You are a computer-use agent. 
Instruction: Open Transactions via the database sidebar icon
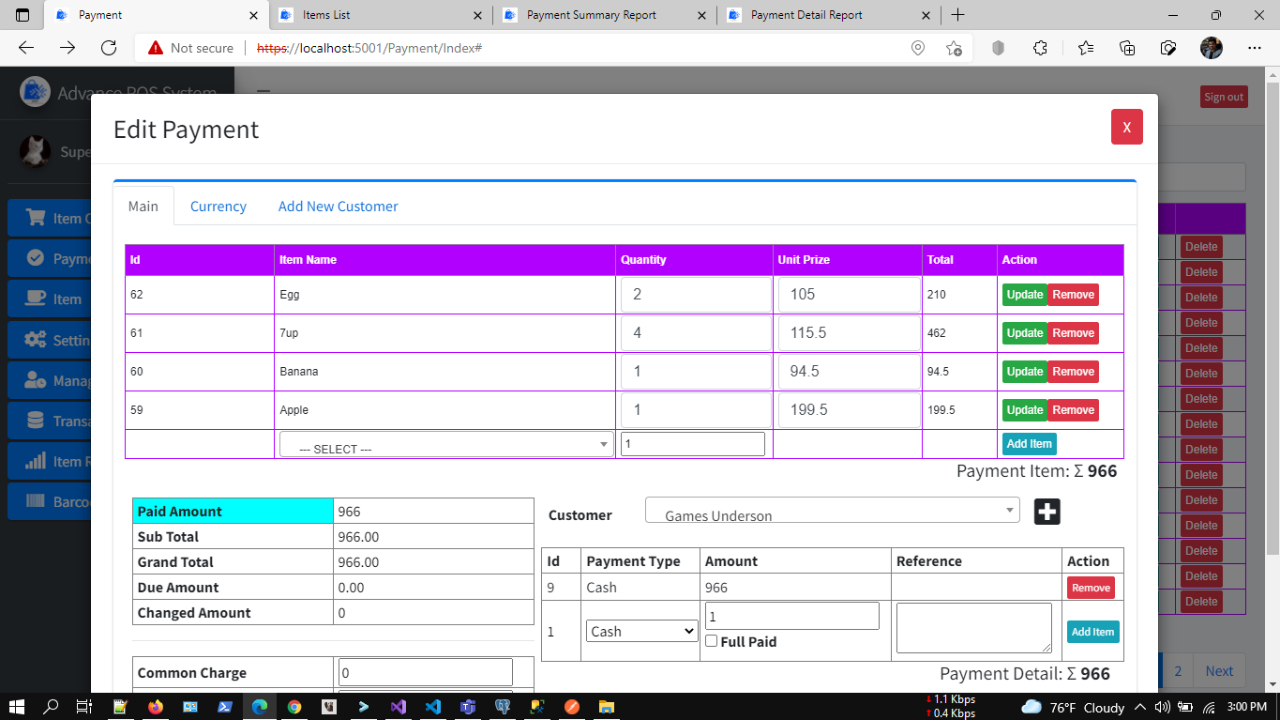35,420
